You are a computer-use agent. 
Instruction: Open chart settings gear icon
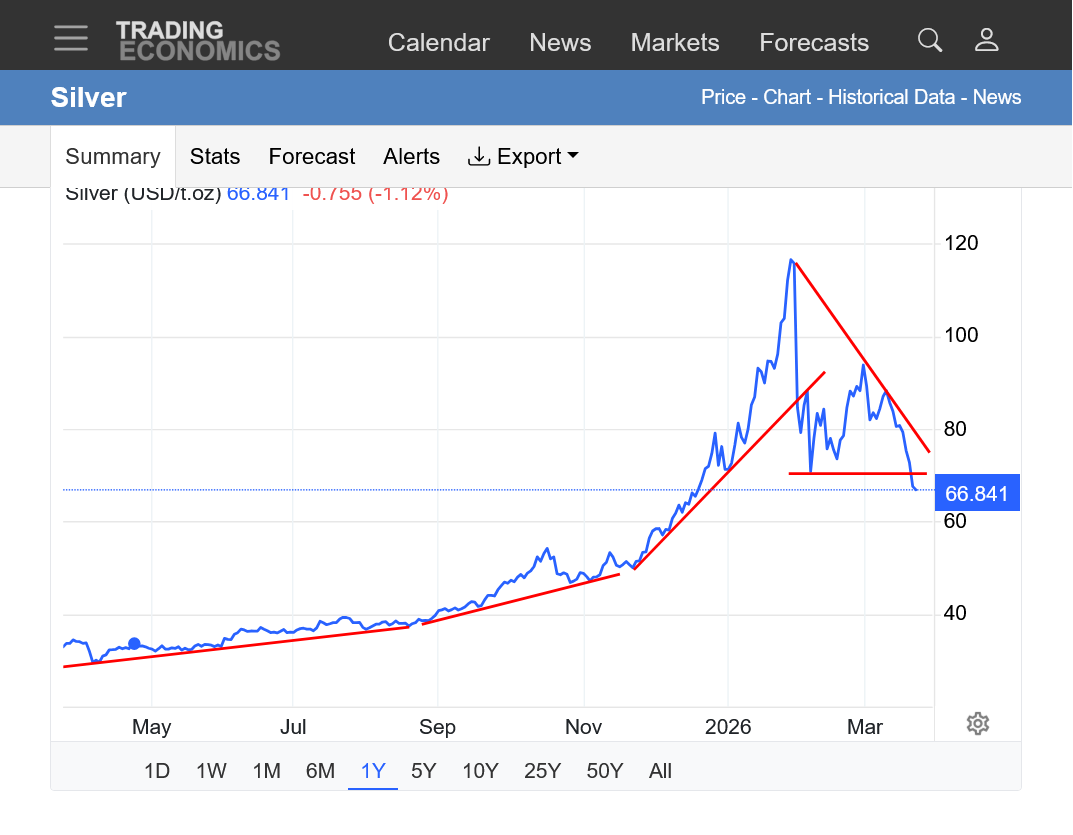pos(978,724)
